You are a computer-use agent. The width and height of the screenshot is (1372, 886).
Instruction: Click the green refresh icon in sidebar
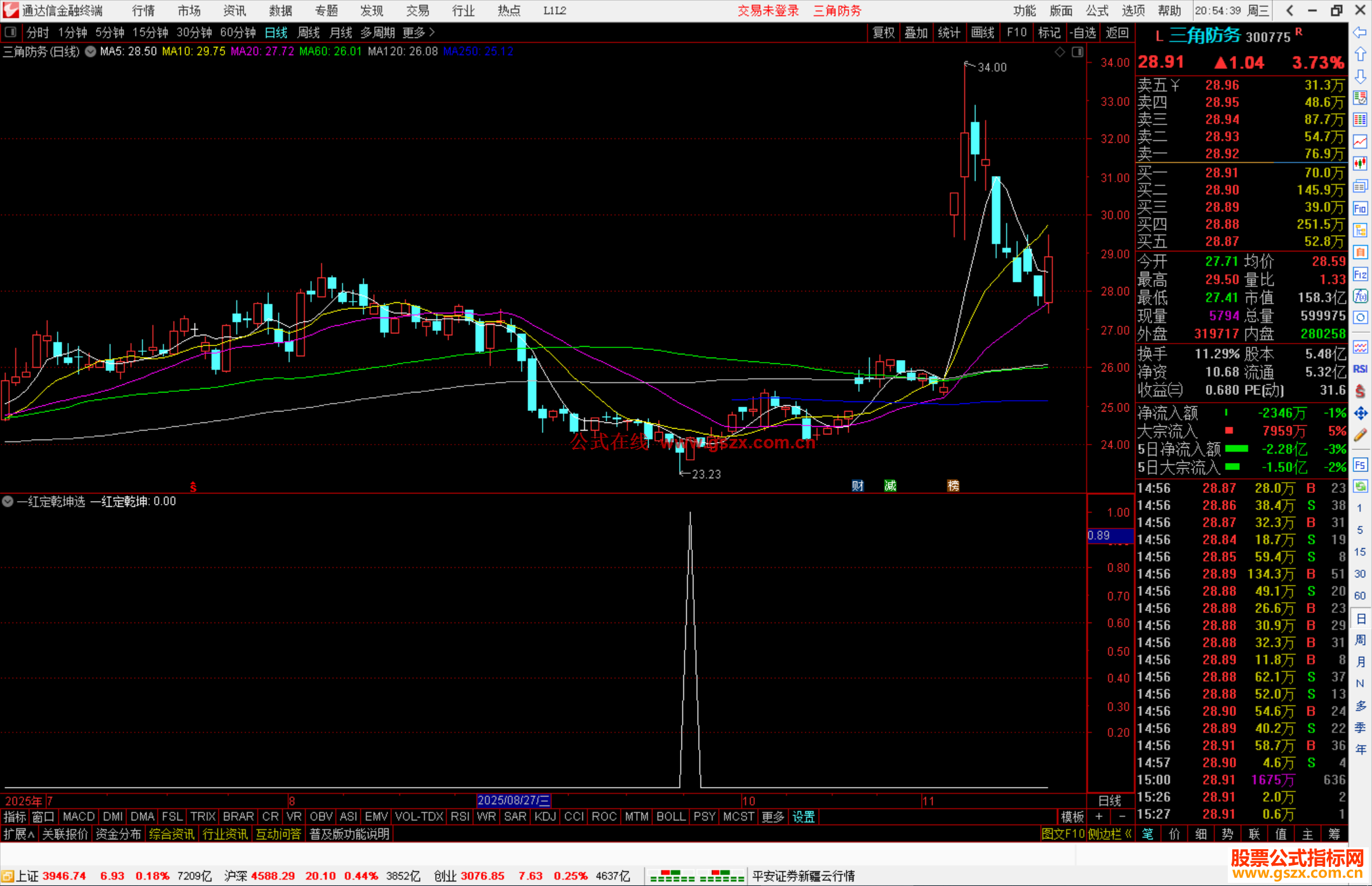[x=1360, y=487]
